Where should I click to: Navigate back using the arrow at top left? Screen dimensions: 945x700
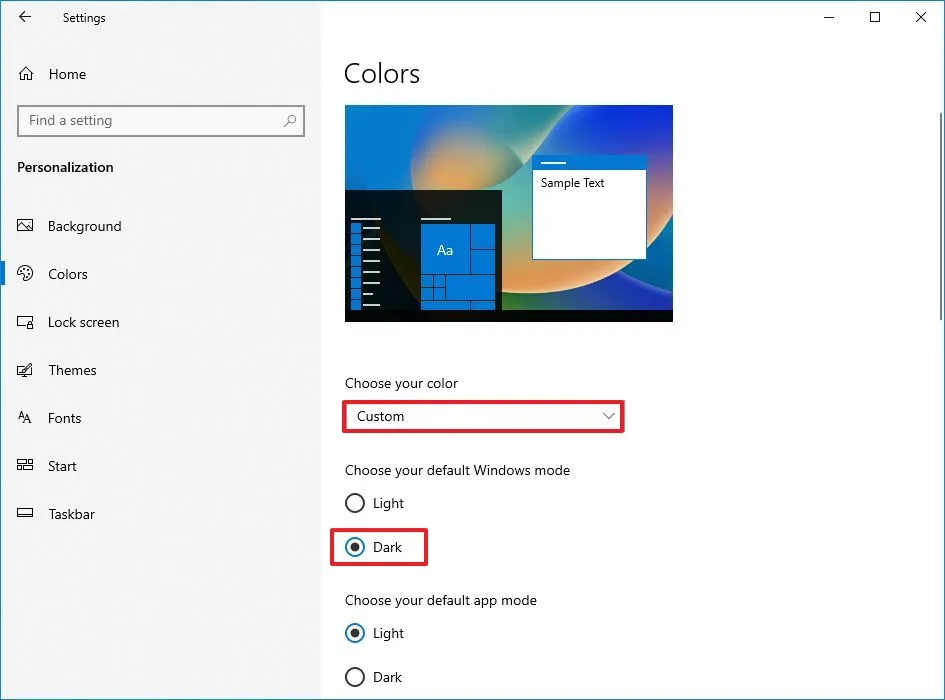[x=24, y=17]
